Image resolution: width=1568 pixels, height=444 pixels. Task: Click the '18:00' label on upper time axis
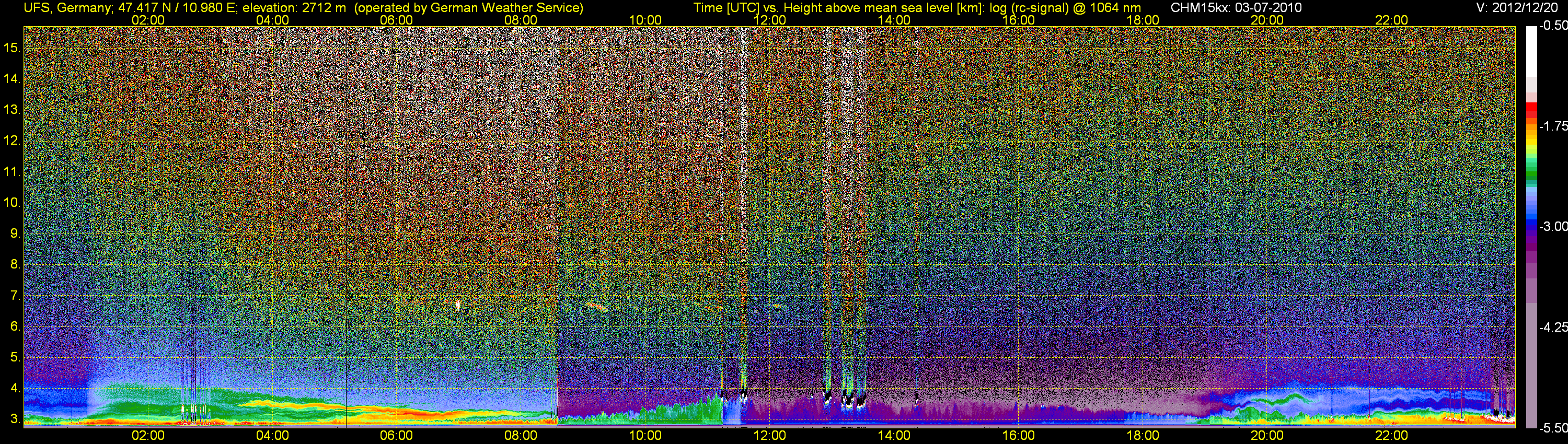click(1143, 20)
